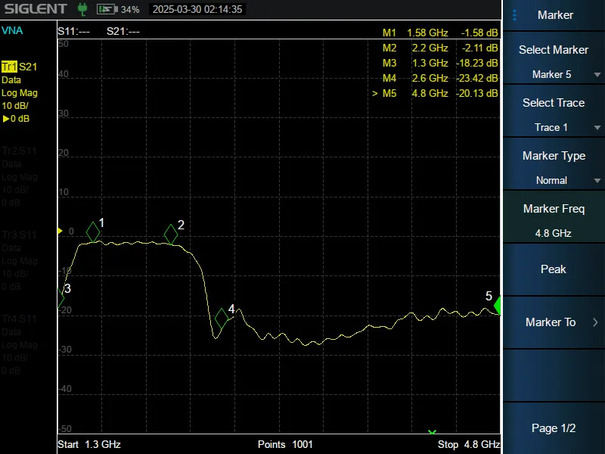Click the S21:--- header readout
This screenshot has height=454, width=605.
click(123, 32)
